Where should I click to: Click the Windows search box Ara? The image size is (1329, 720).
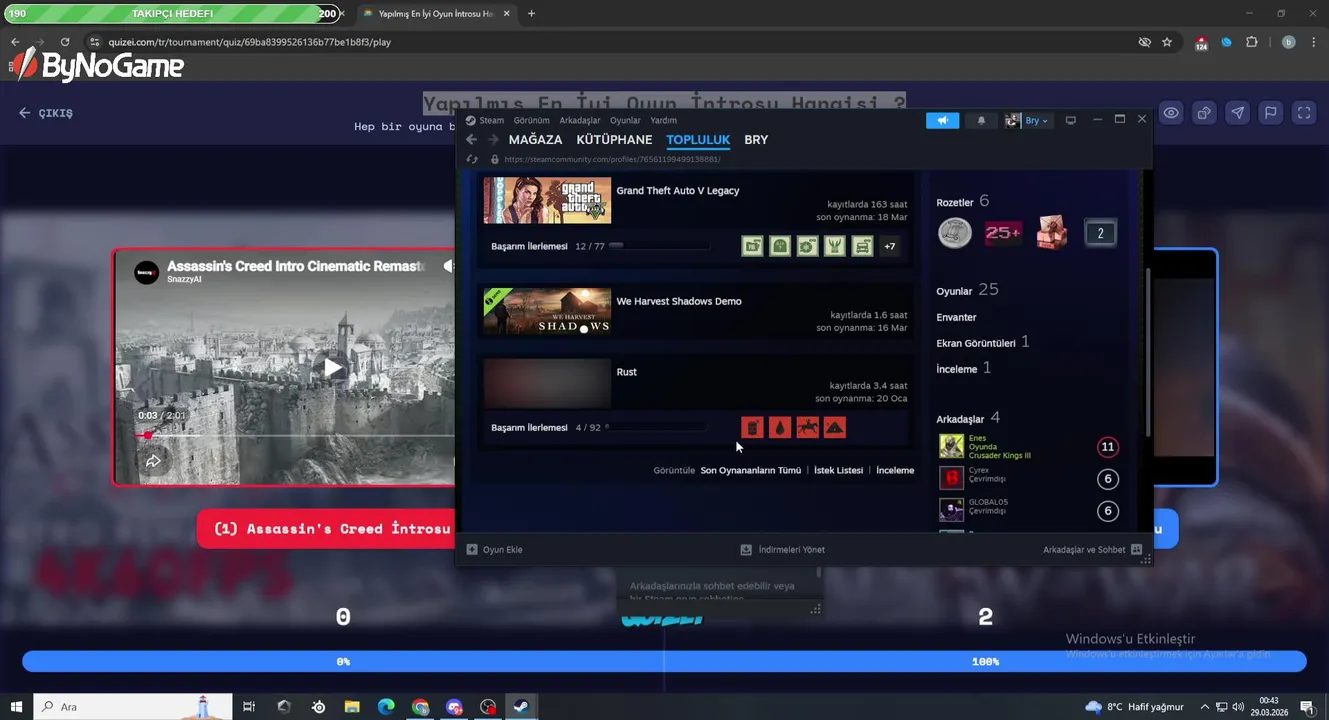point(132,707)
